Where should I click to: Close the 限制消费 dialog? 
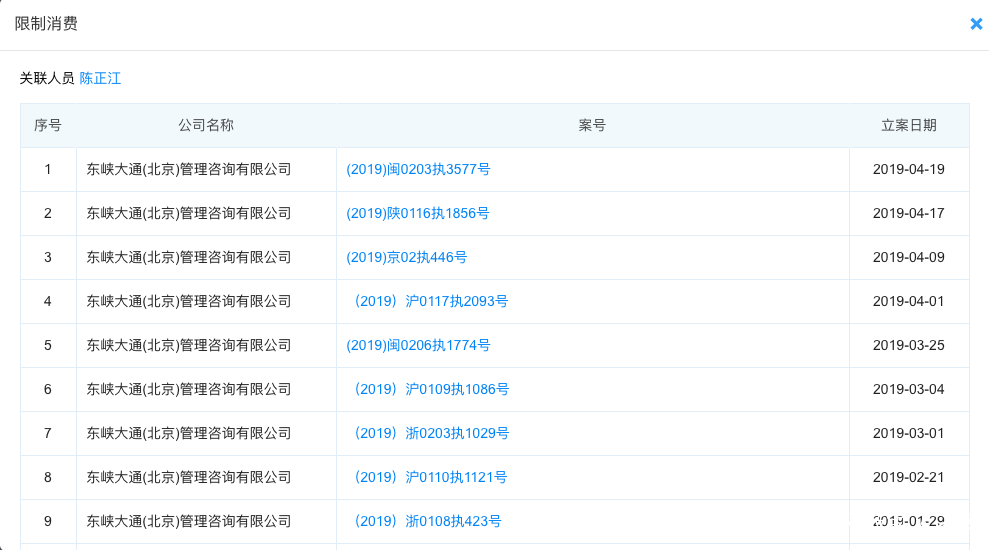(x=976, y=24)
